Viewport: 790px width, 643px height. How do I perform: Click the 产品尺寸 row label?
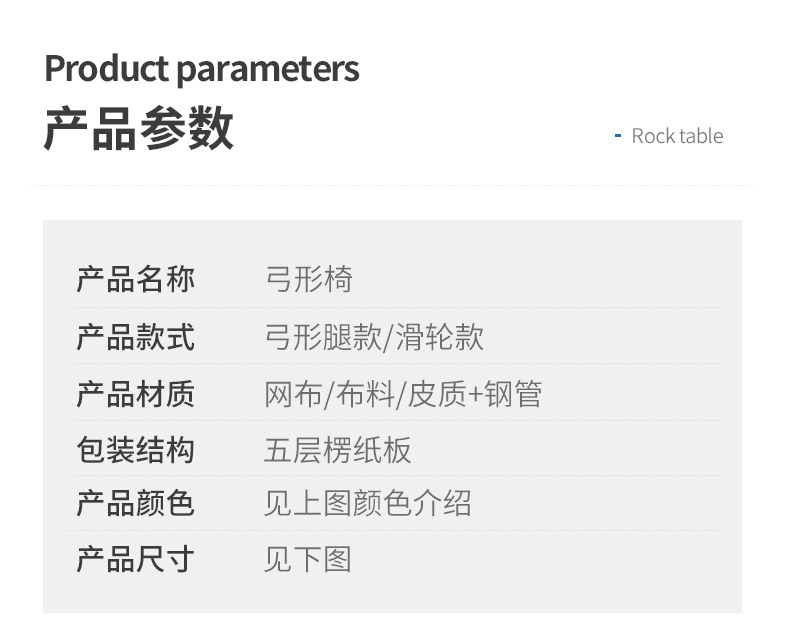pyautogui.click(x=135, y=559)
